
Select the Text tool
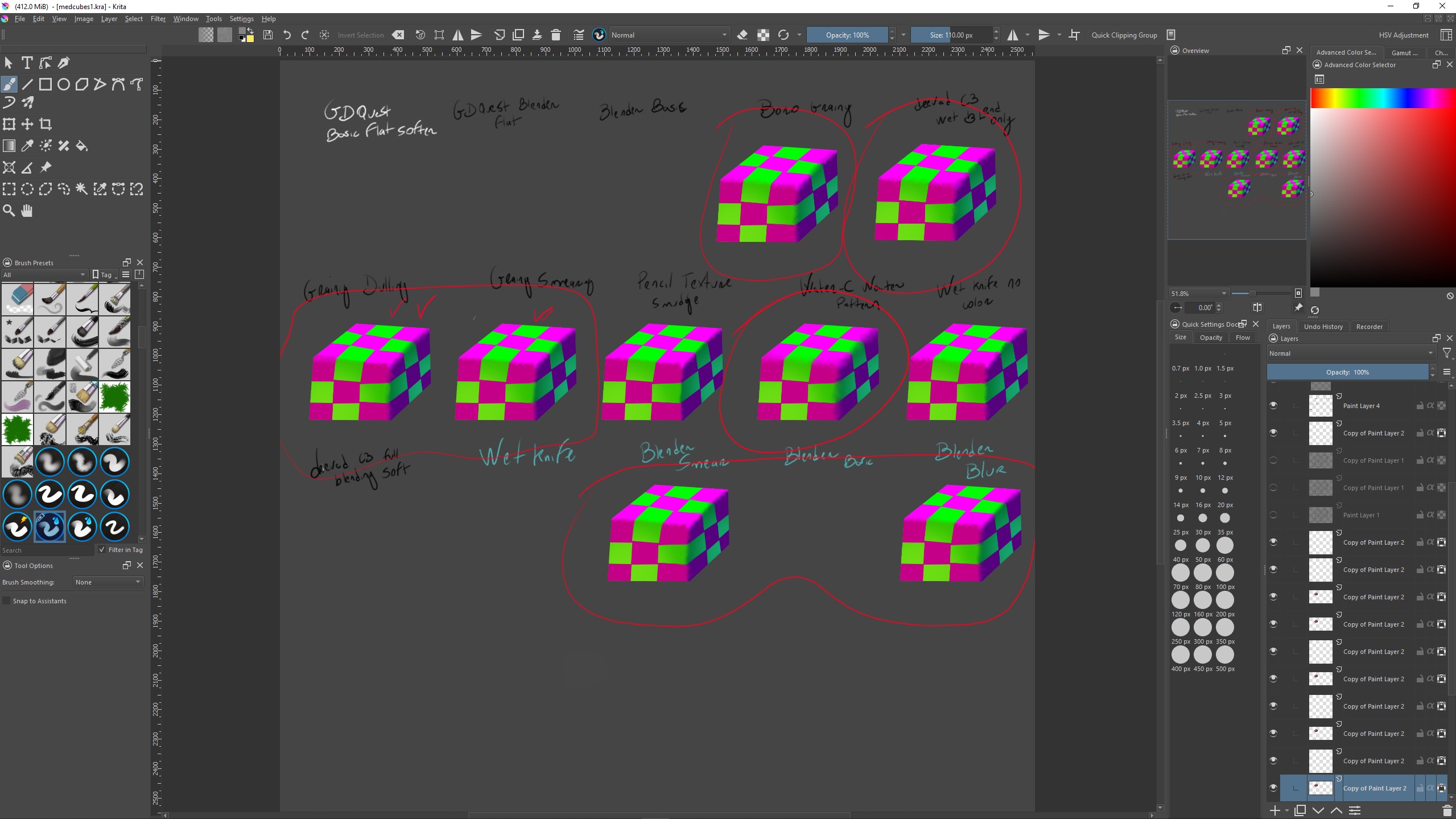(x=27, y=63)
